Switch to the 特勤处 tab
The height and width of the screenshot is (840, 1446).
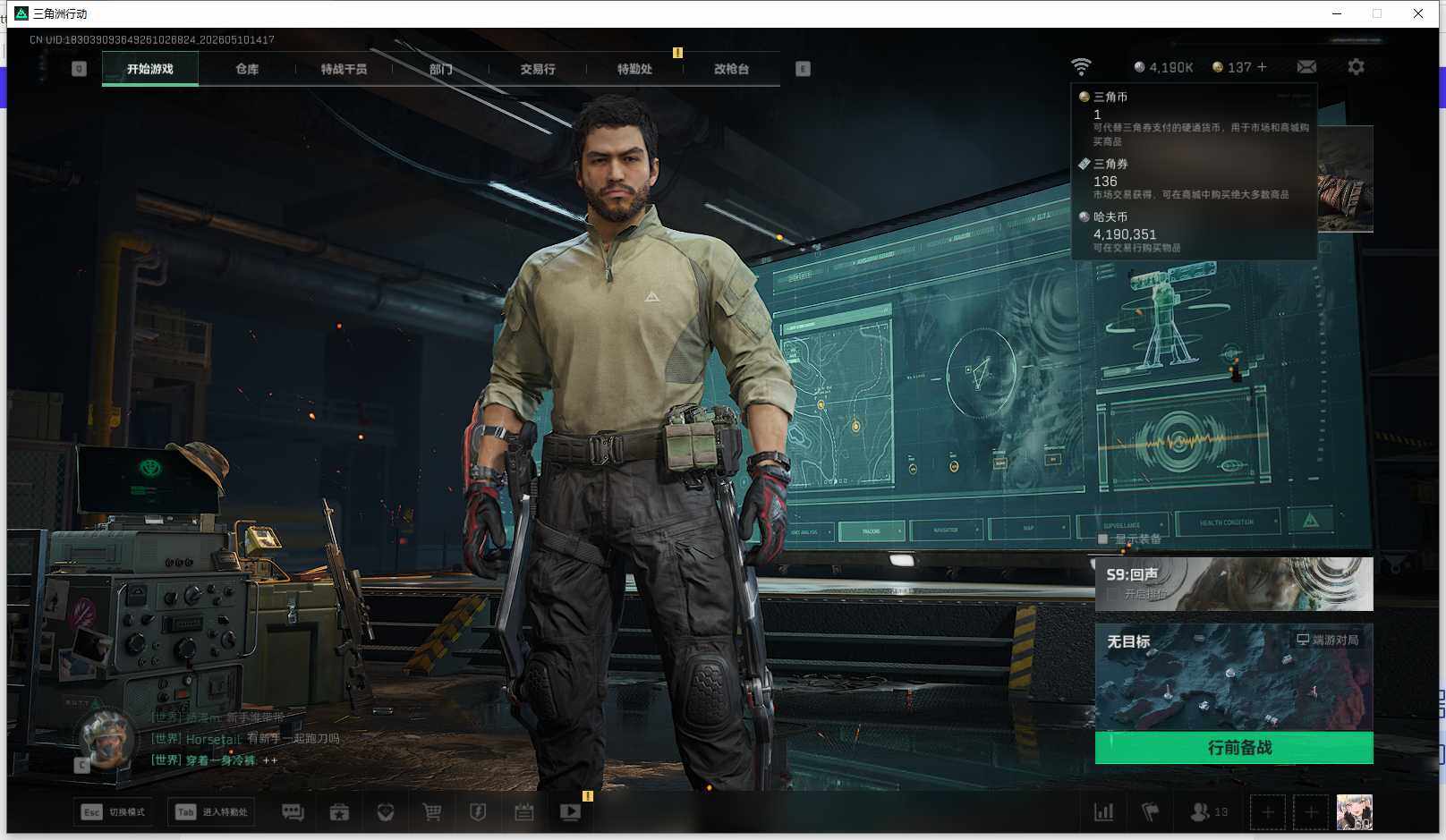[634, 69]
